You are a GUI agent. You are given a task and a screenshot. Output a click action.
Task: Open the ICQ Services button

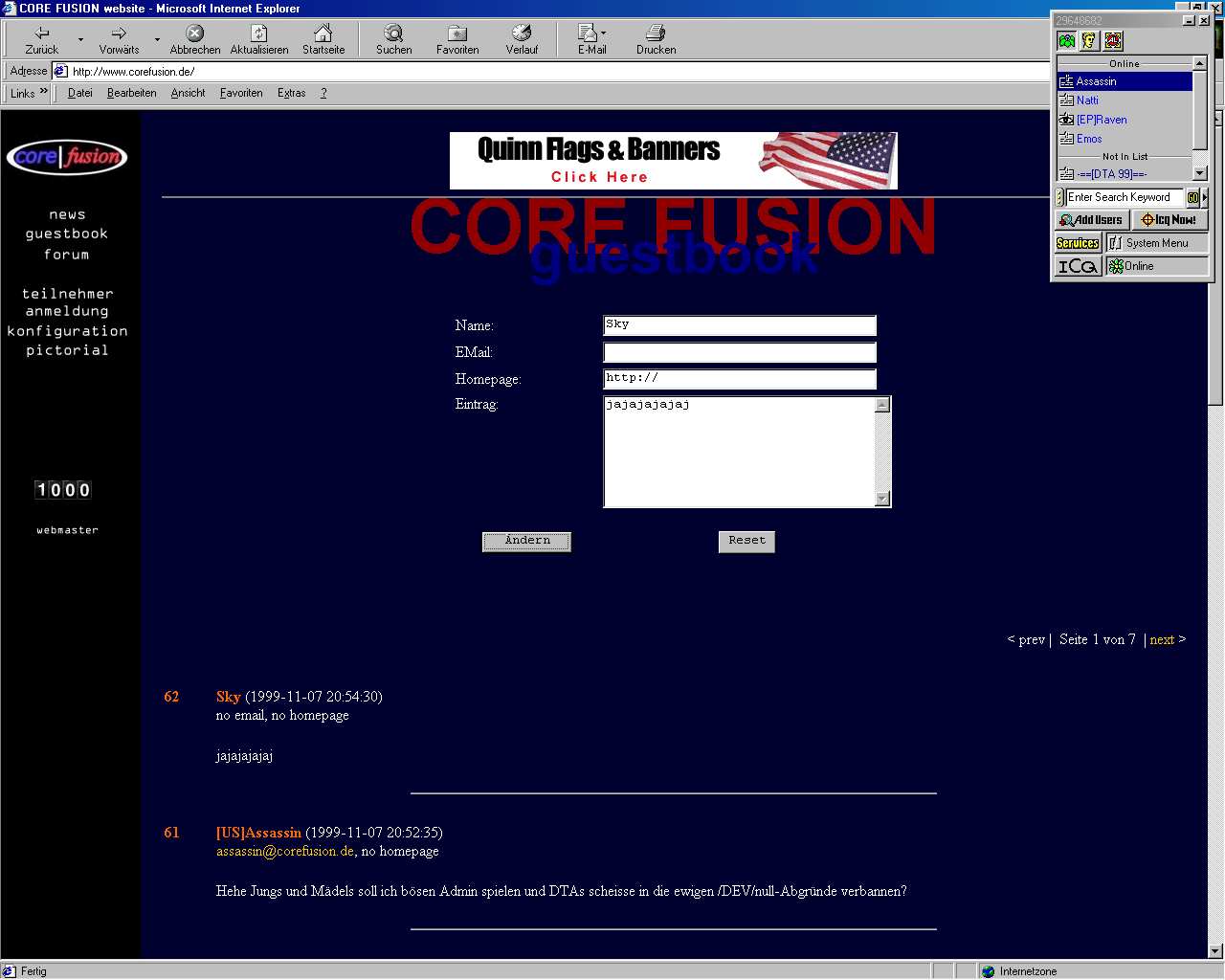[x=1078, y=243]
